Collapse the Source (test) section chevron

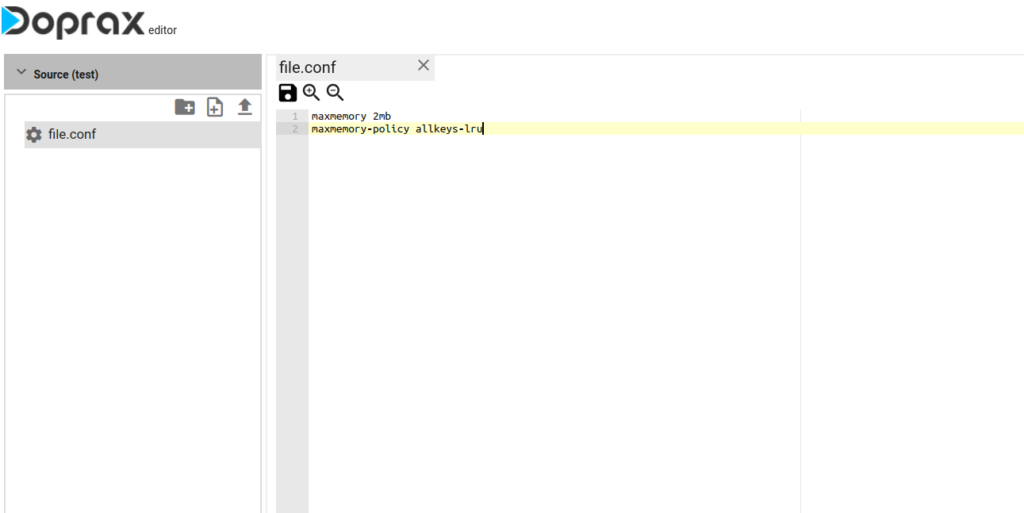pyautogui.click(x=21, y=72)
